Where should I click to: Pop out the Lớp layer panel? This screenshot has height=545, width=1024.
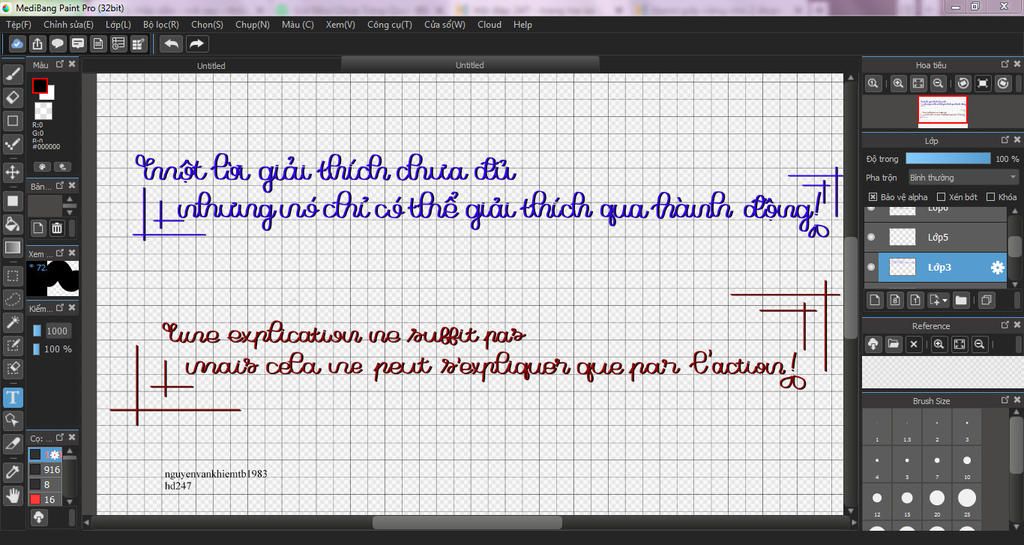click(1006, 140)
